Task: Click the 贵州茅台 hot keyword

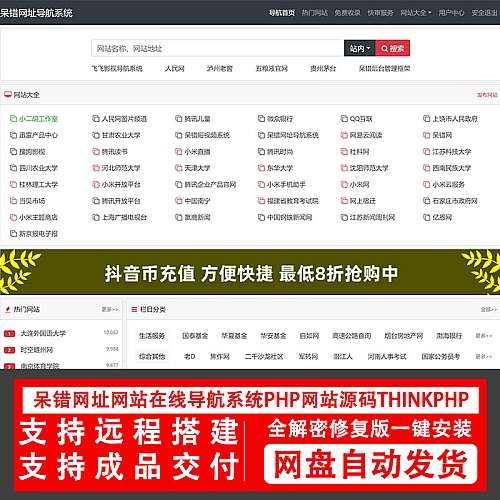Action: pos(323,69)
